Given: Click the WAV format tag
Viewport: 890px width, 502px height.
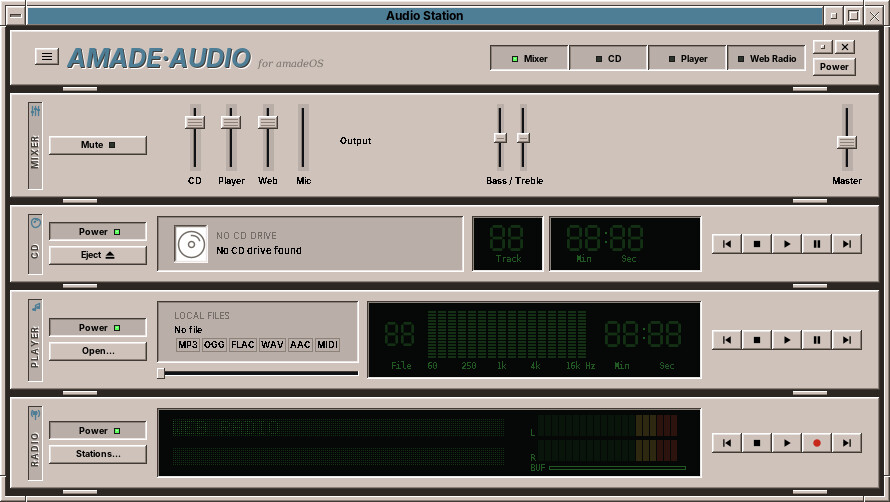Looking at the screenshot, I should tap(272, 345).
